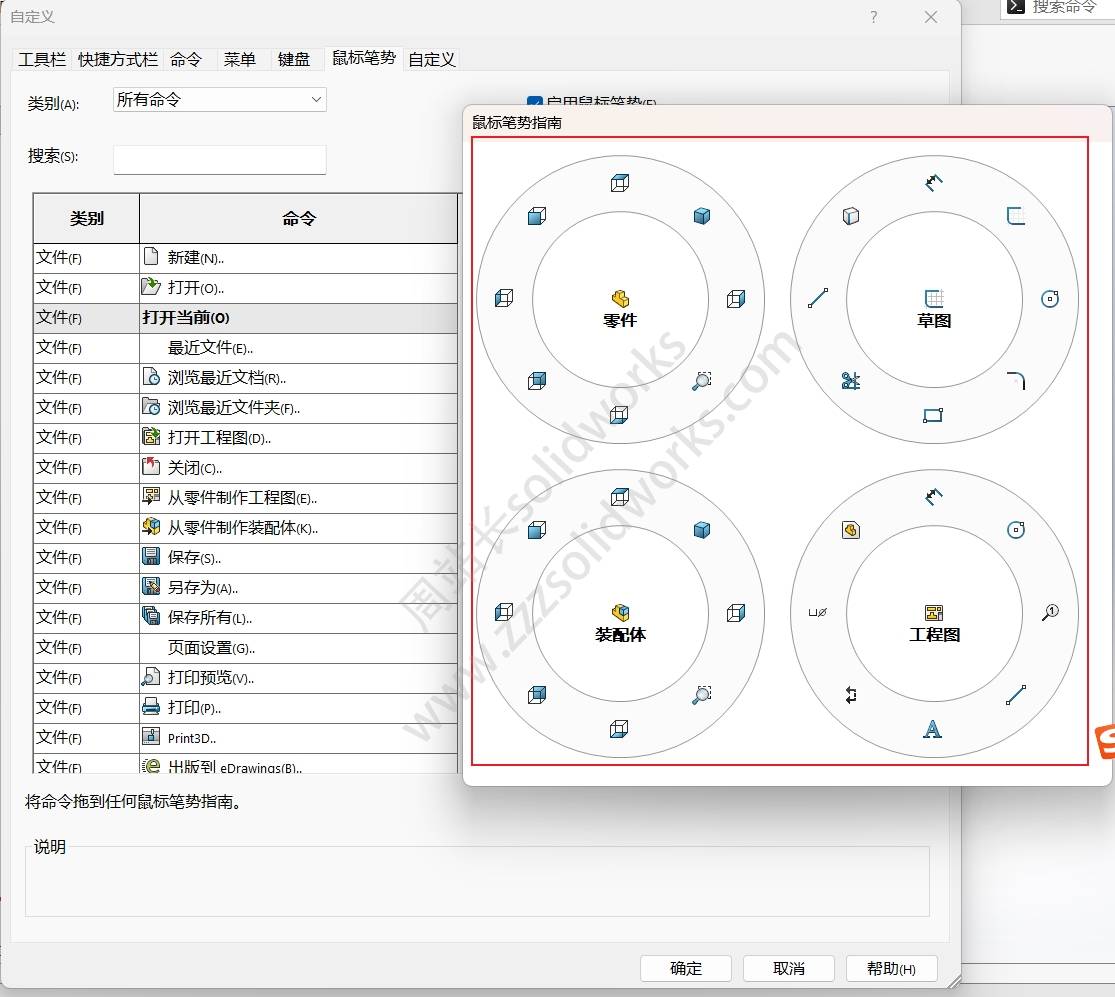Click Circle tool icon in 草图 gesture wheel
The width and height of the screenshot is (1115, 997).
[1050, 299]
